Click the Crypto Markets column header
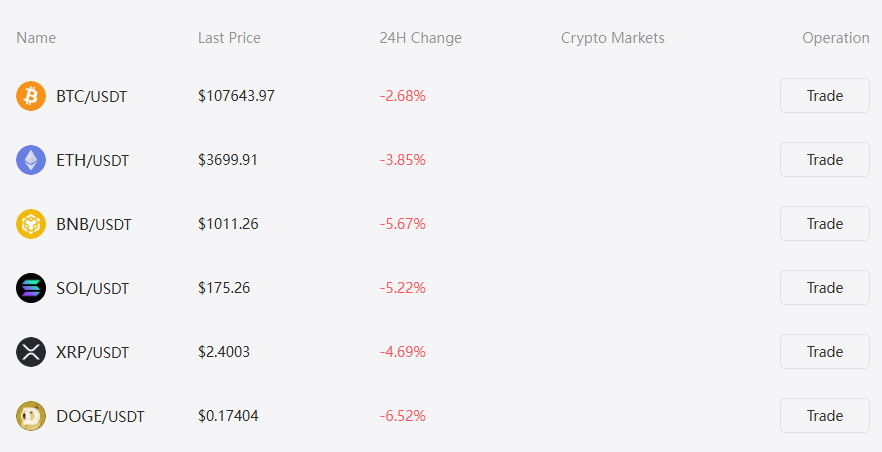Screen dimensions: 882x452 pos(612,38)
